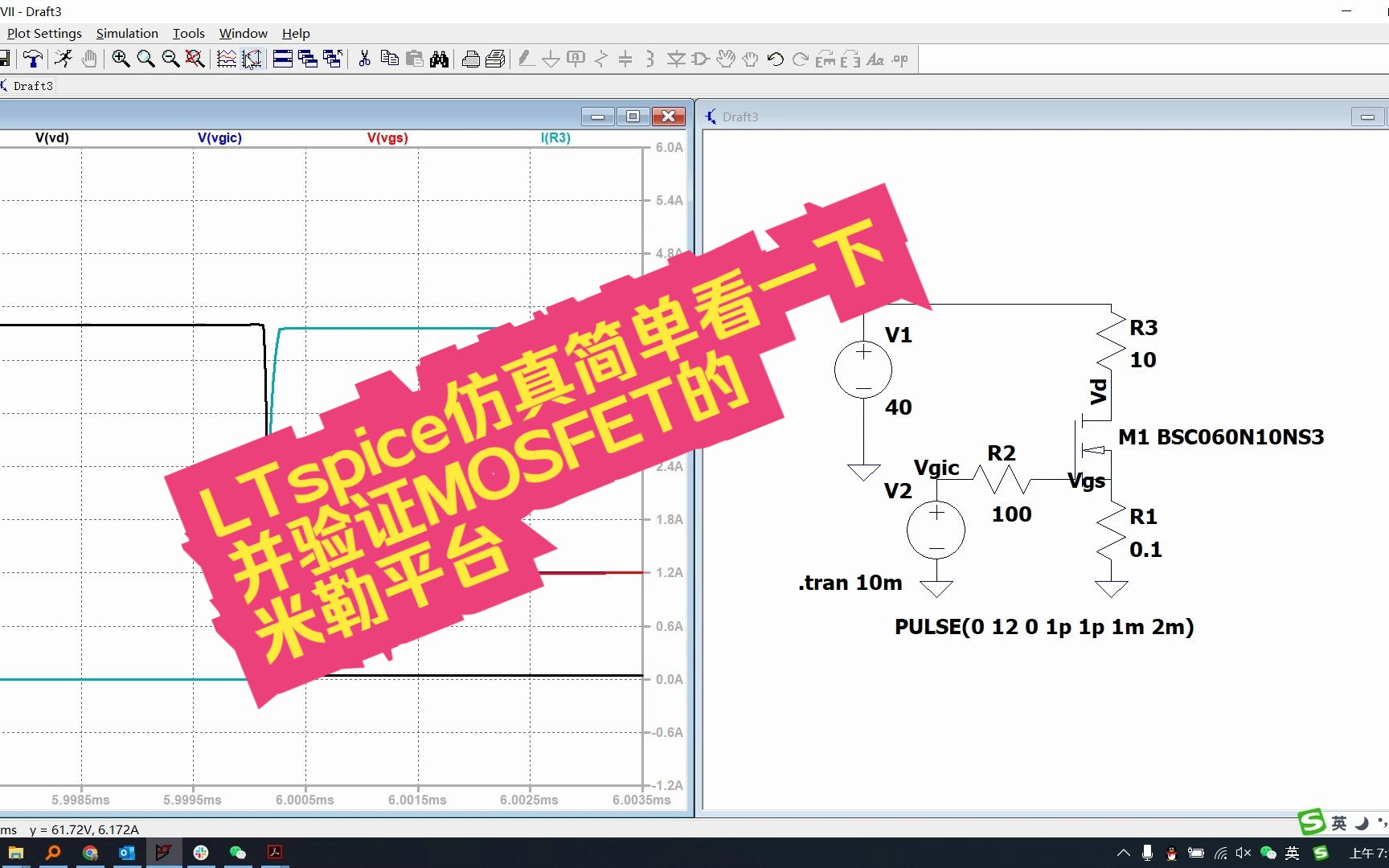
Task: Click the Run simulation icon
Action: [x=64, y=59]
